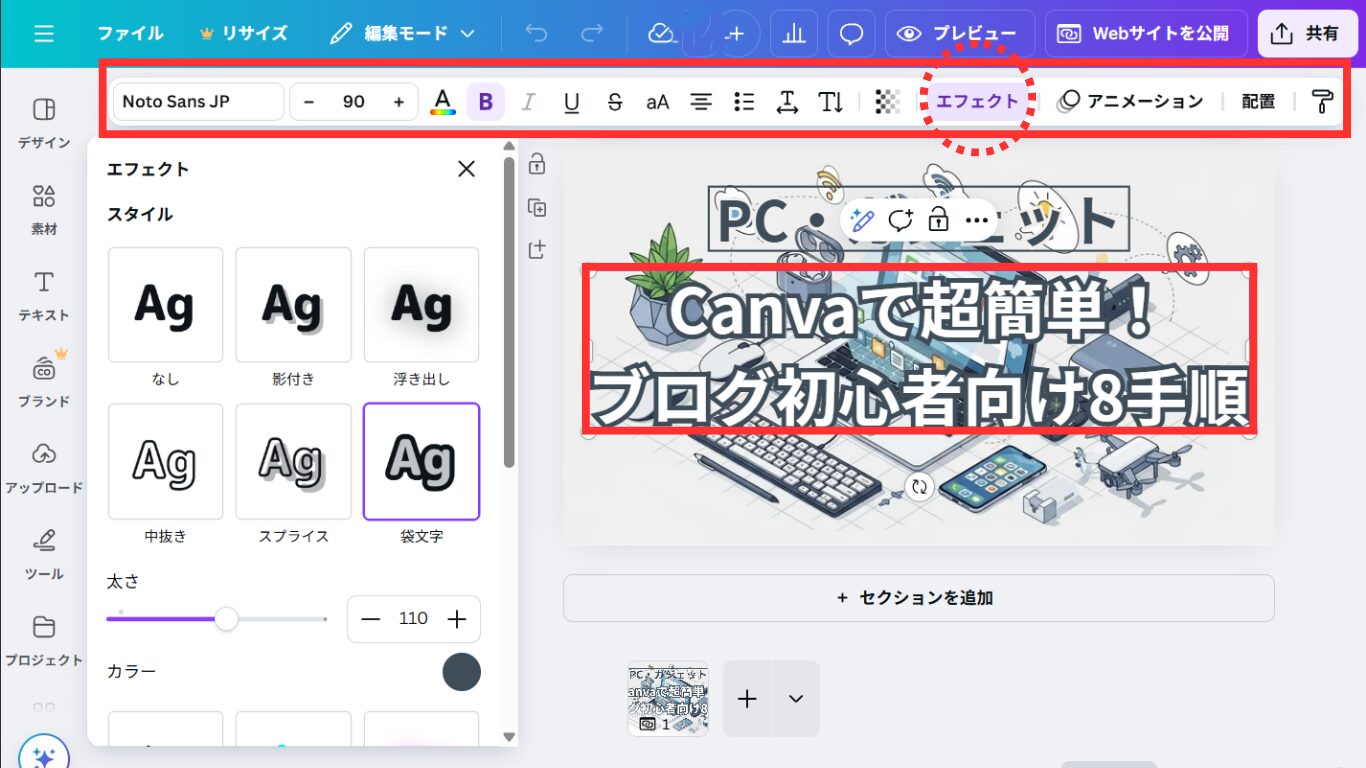Viewport: 1366px width, 768px height.
Task: Open the リサイズ menu
Action: [244, 33]
